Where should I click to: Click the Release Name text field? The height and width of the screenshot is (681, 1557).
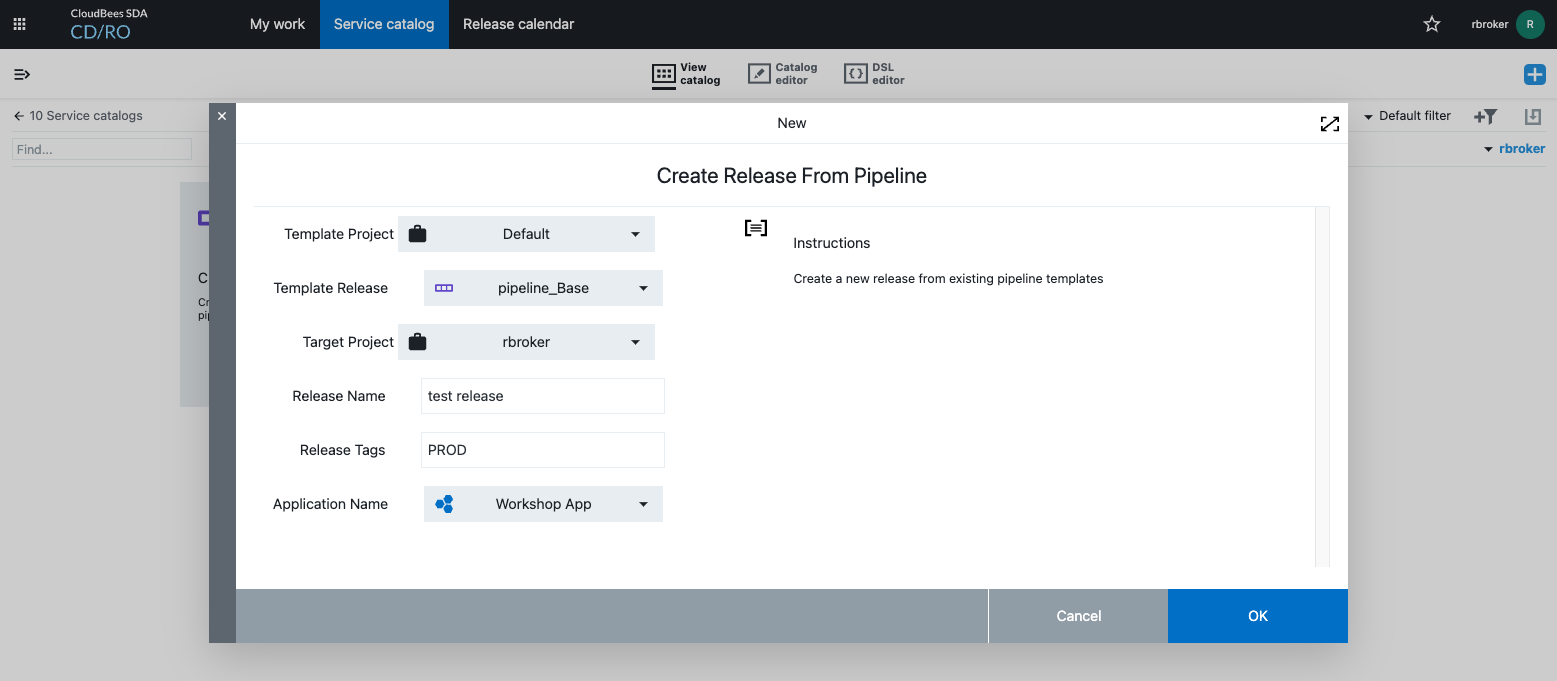tap(543, 396)
